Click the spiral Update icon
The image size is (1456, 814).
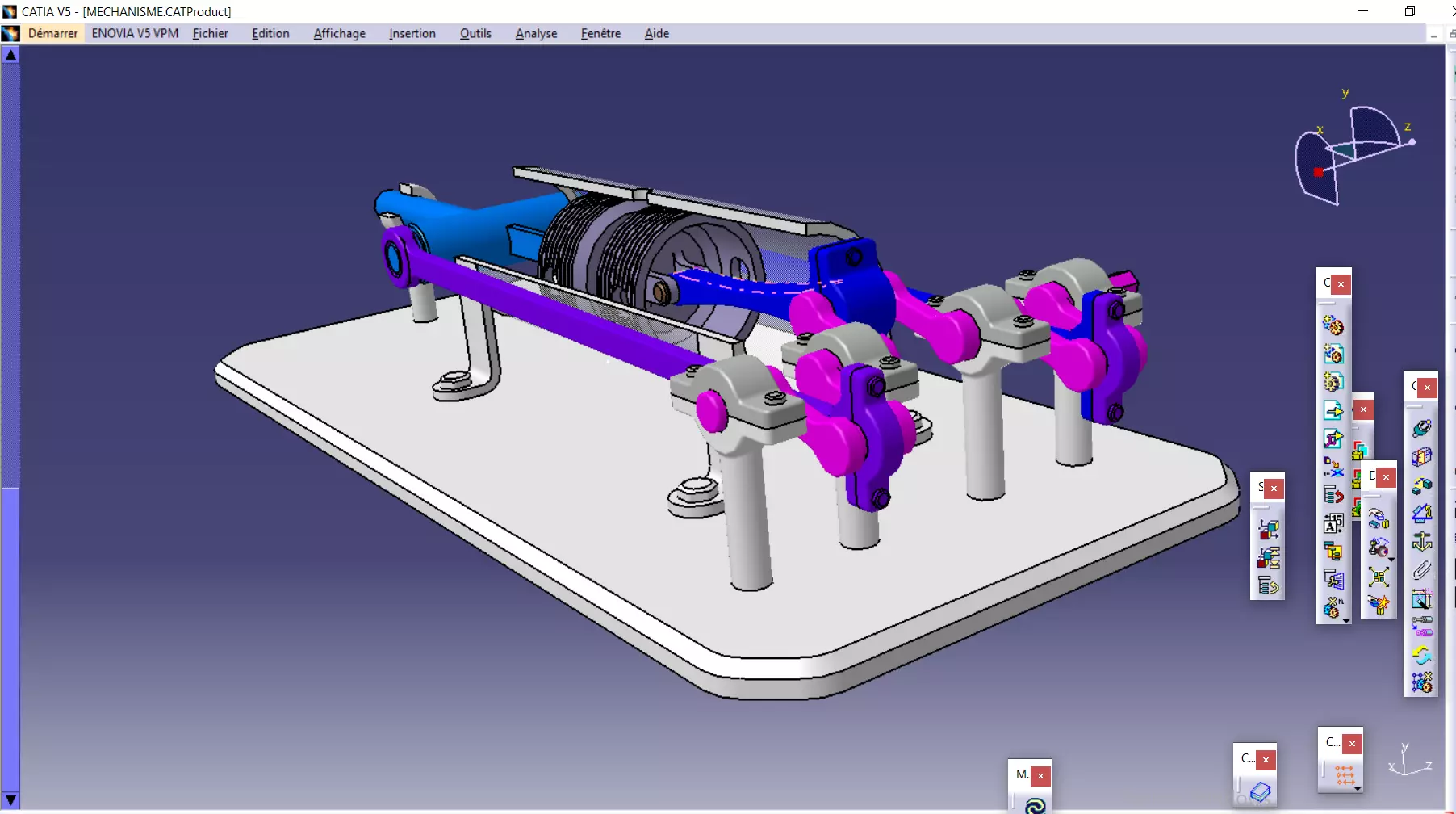point(1035,805)
